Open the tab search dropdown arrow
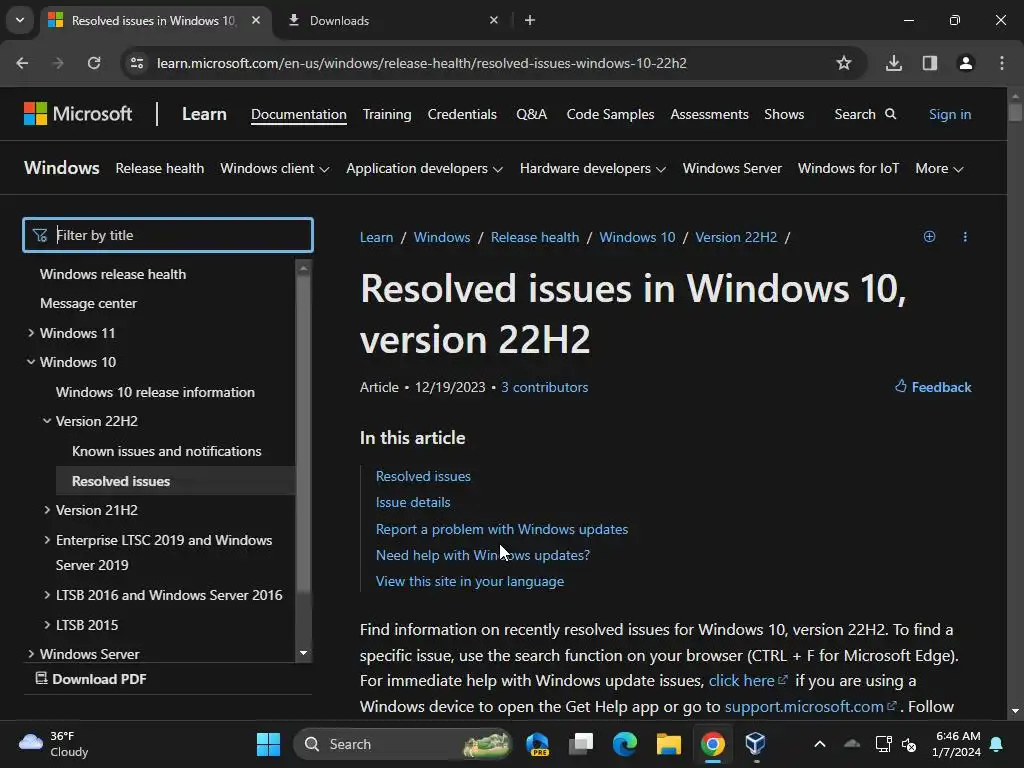The width and height of the screenshot is (1024, 768). pos(20,20)
